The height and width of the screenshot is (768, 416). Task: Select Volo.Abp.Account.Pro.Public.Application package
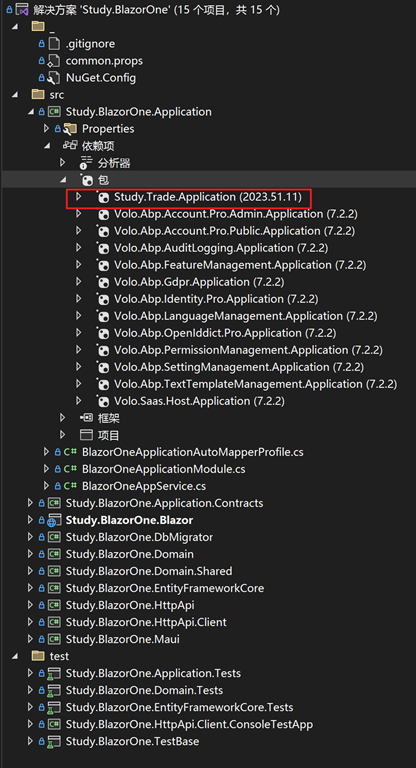pyautogui.click(x=234, y=231)
